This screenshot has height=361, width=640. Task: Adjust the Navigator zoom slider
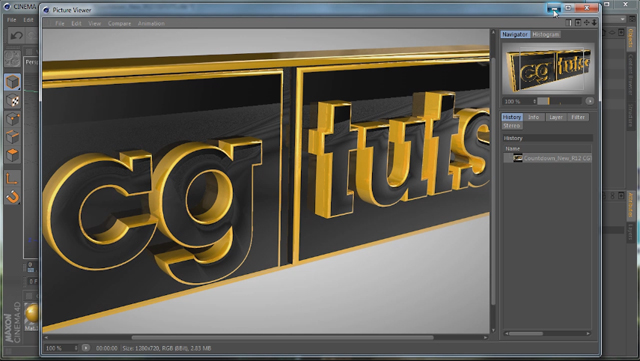click(x=559, y=101)
